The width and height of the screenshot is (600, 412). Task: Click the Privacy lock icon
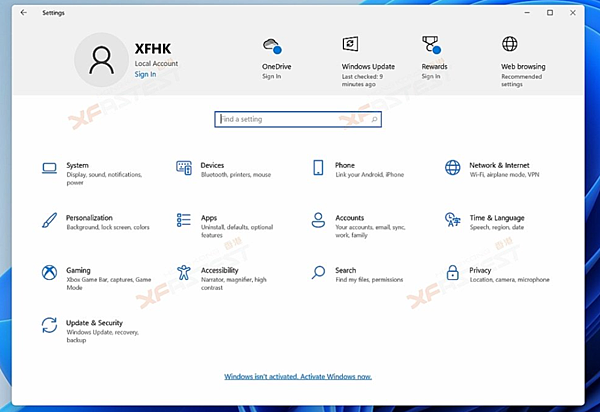pos(453,272)
